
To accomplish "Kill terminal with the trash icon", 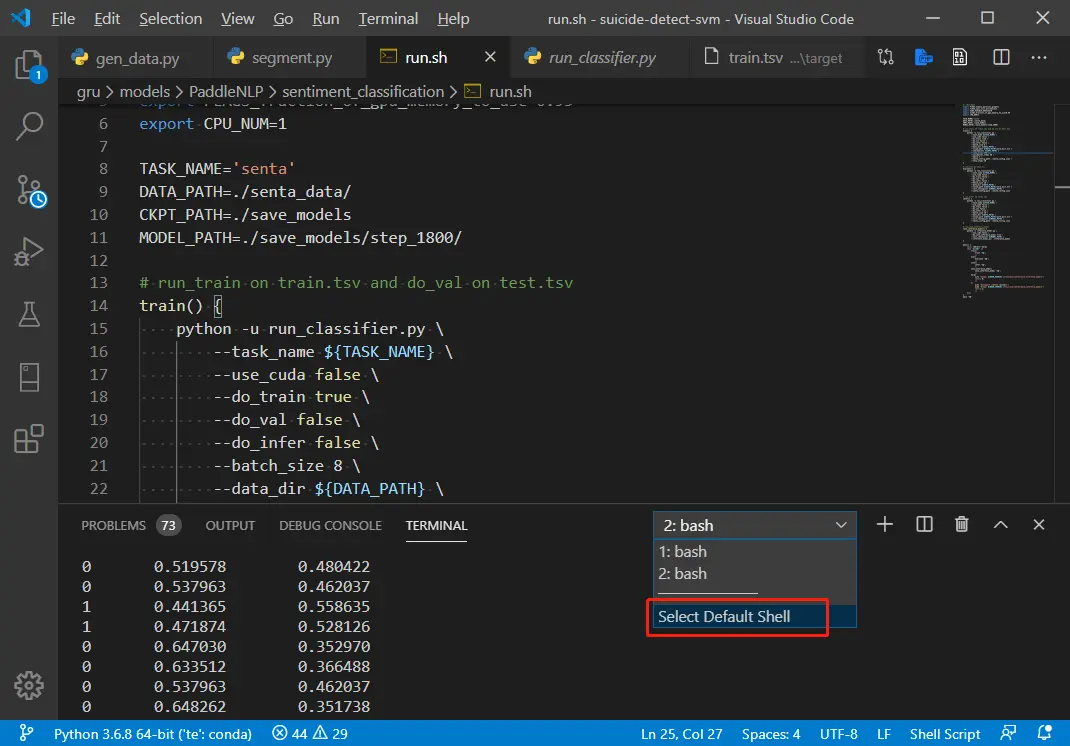I will (x=961, y=524).
